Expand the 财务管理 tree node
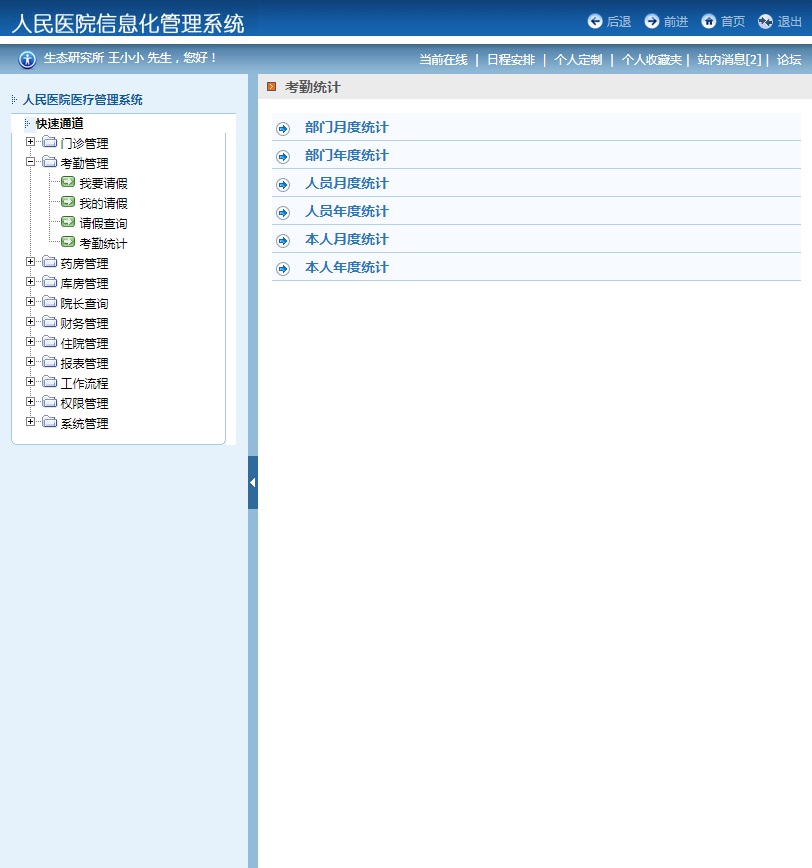Image resolution: width=812 pixels, height=868 pixels. (x=31, y=322)
